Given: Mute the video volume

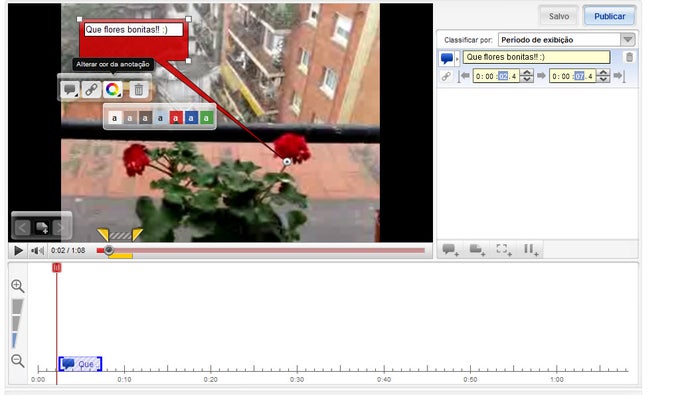Looking at the screenshot, I should pos(37,251).
